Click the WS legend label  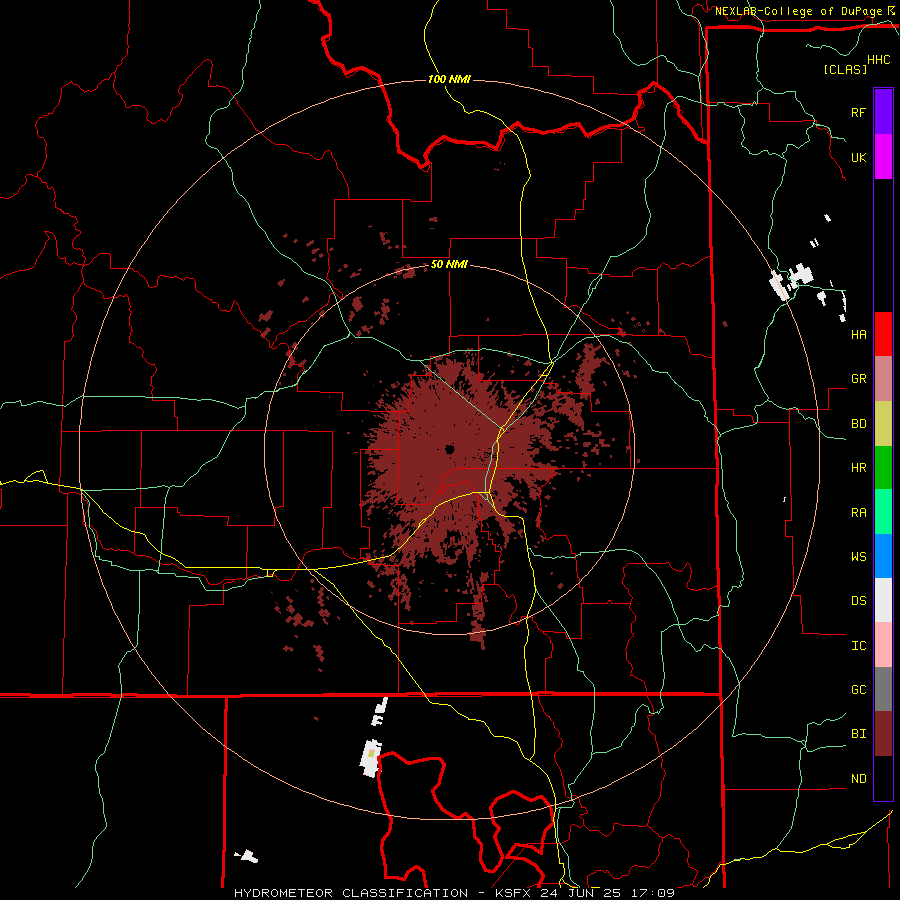click(858, 557)
